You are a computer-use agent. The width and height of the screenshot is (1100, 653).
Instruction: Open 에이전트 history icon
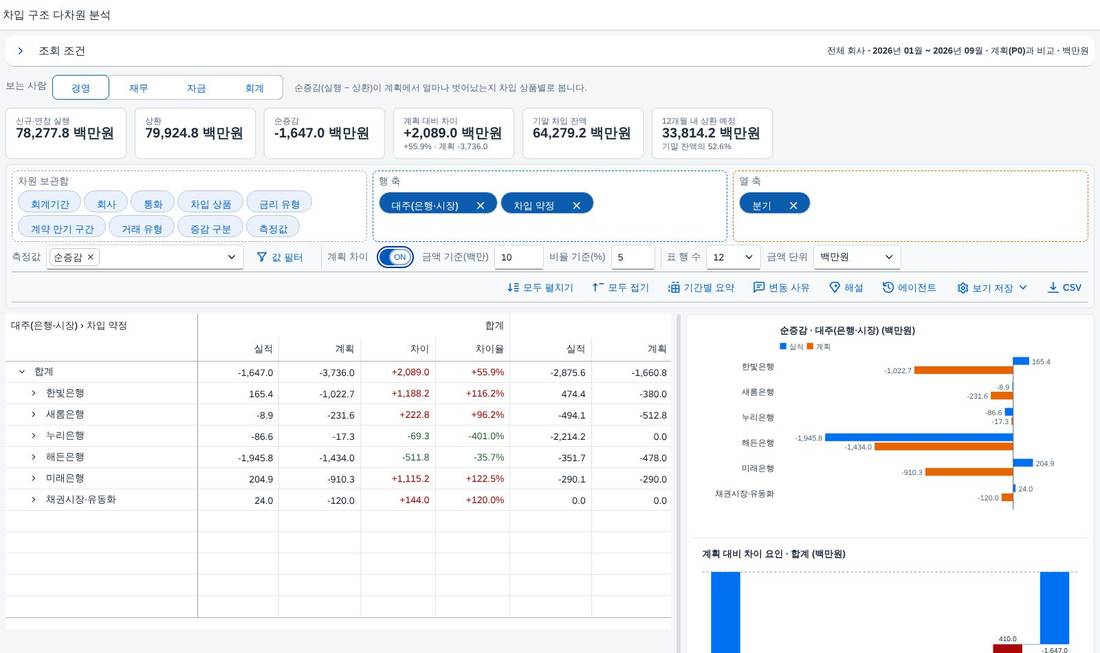tap(887, 288)
